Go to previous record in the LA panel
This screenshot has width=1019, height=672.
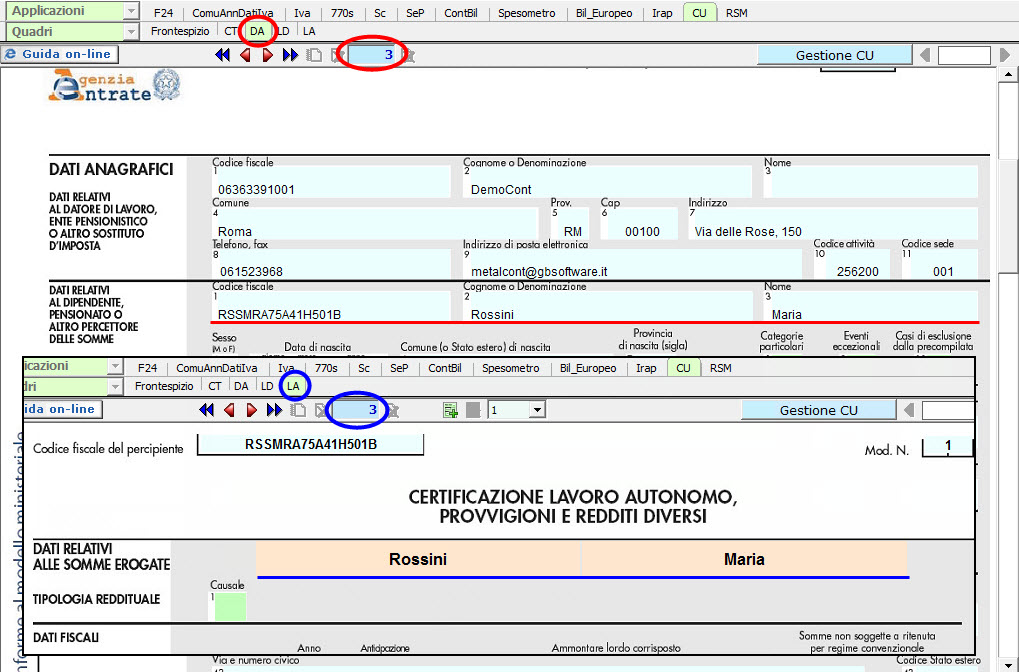(x=229, y=409)
